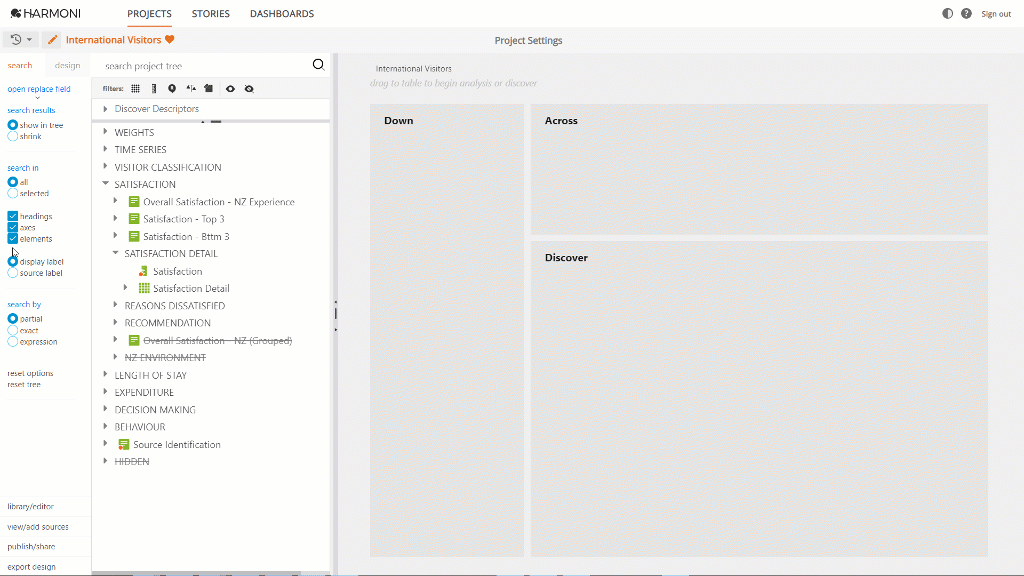This screenshot has width=1024, height=576.
Task: Select 'selected' under search in
Action: [12, 193]
